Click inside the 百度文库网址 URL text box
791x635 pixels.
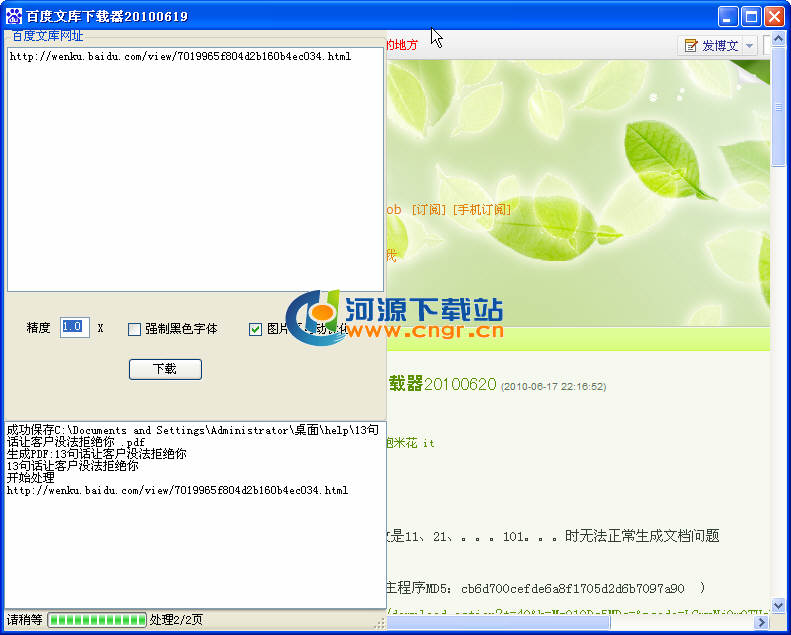click(195, 169)
